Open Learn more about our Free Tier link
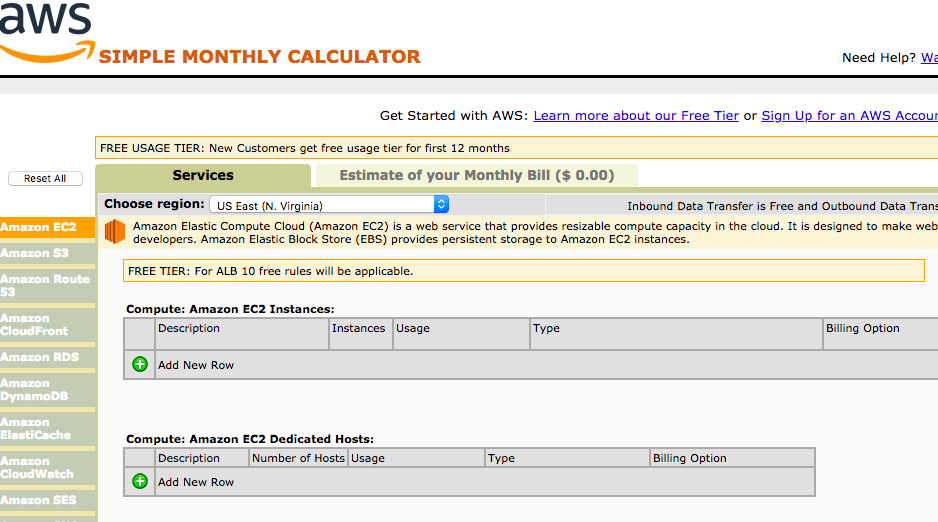This screenshot has height=522, width=938. coord(636,115)
